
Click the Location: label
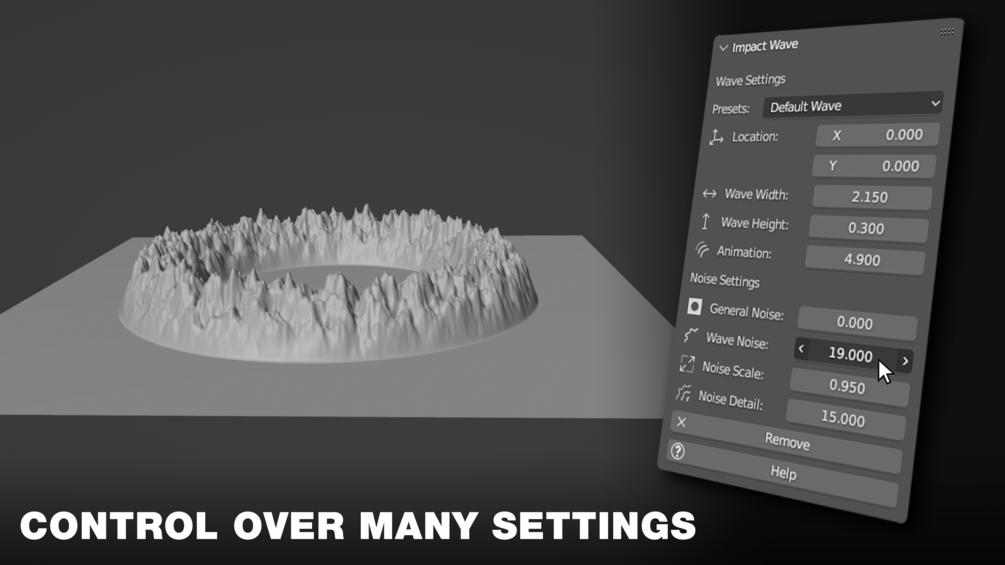[x=755, y=136]
